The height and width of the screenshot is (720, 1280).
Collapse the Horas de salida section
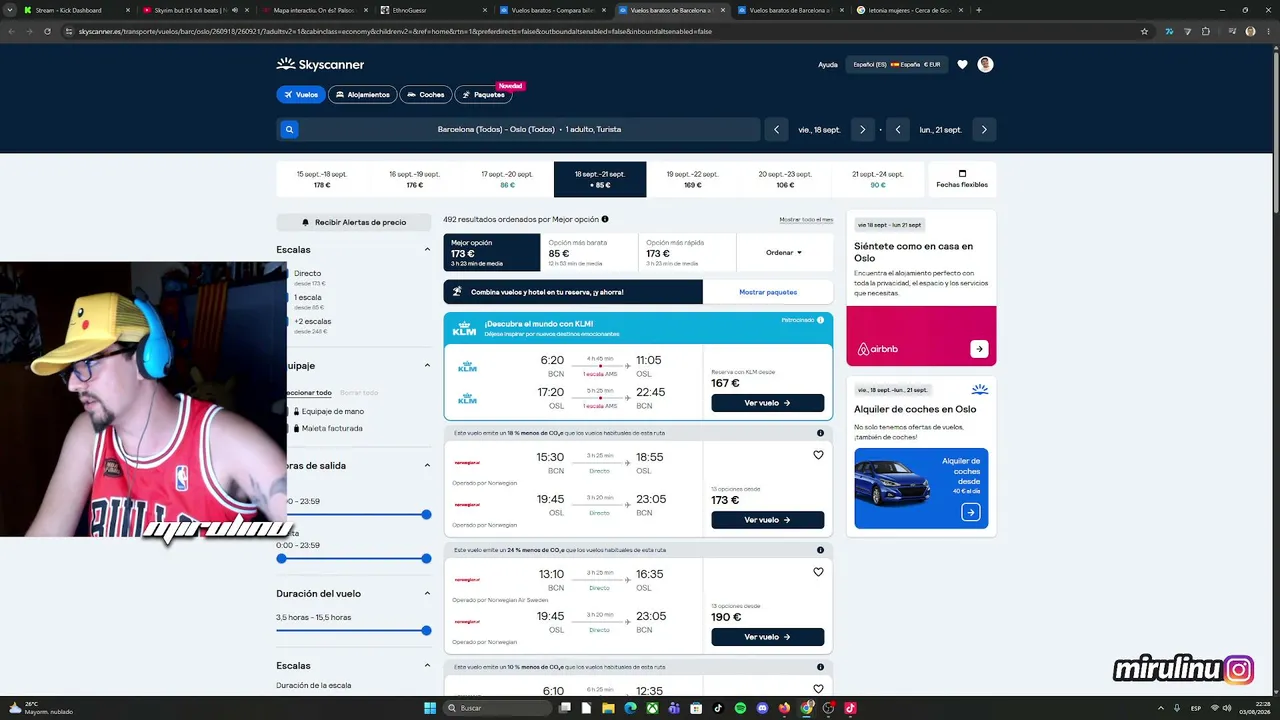point(427,466)
